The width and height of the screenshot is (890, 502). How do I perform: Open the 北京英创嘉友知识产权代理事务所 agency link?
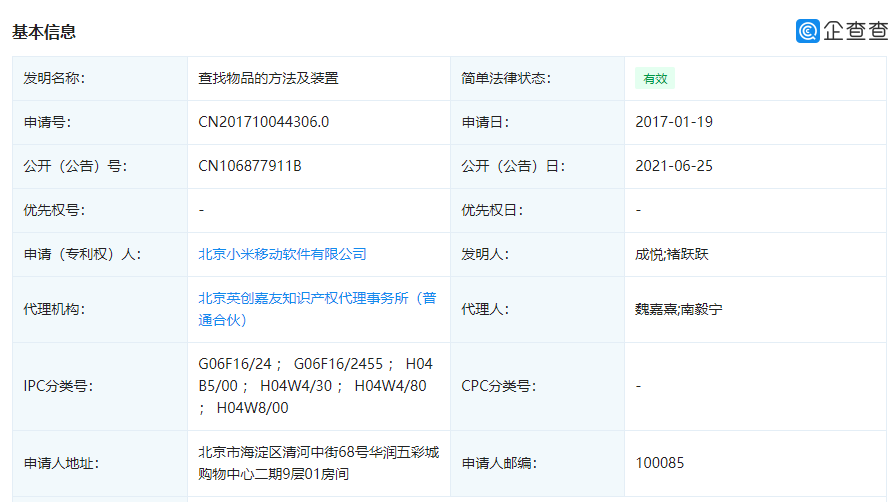pyautogui.click(x=317, y=309)
